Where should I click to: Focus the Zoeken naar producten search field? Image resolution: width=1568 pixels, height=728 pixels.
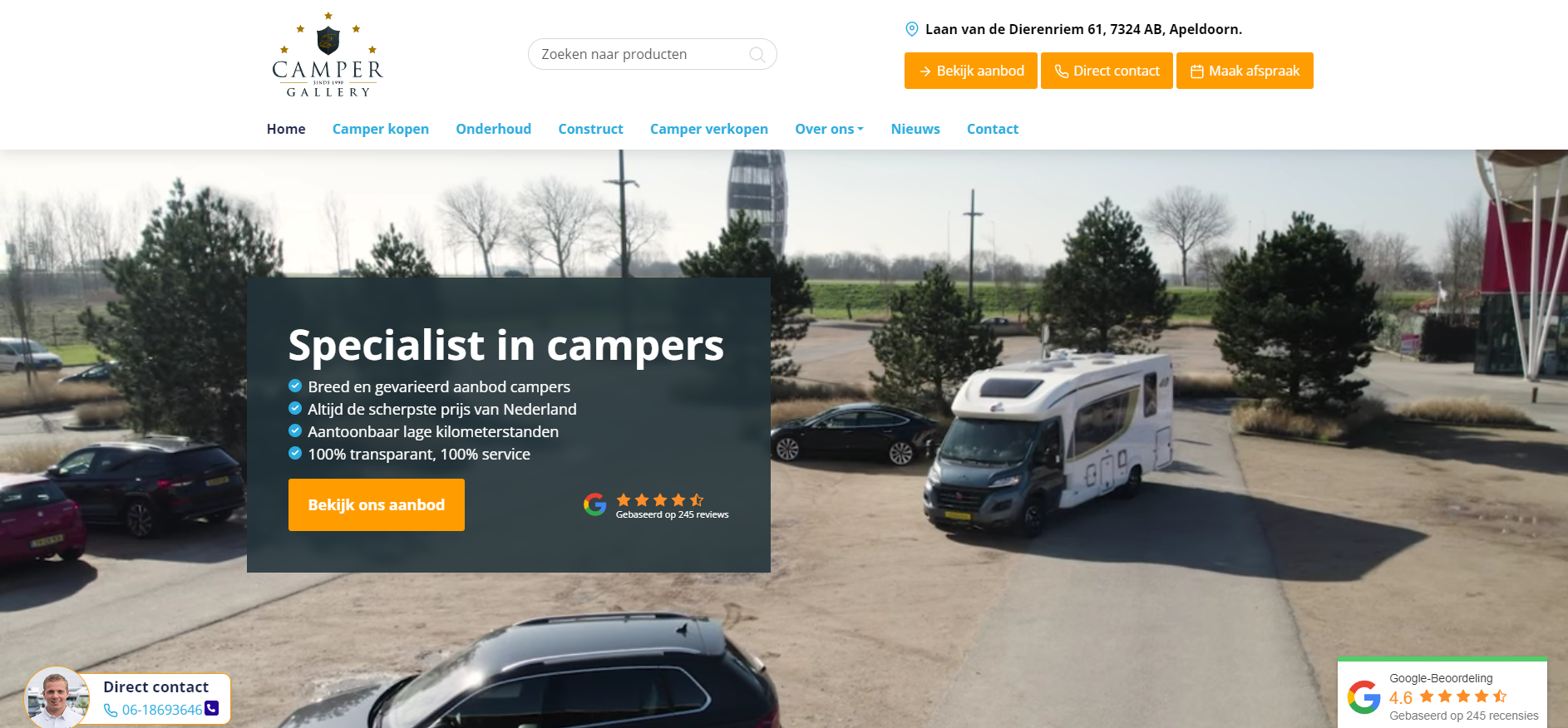point(653,54)
